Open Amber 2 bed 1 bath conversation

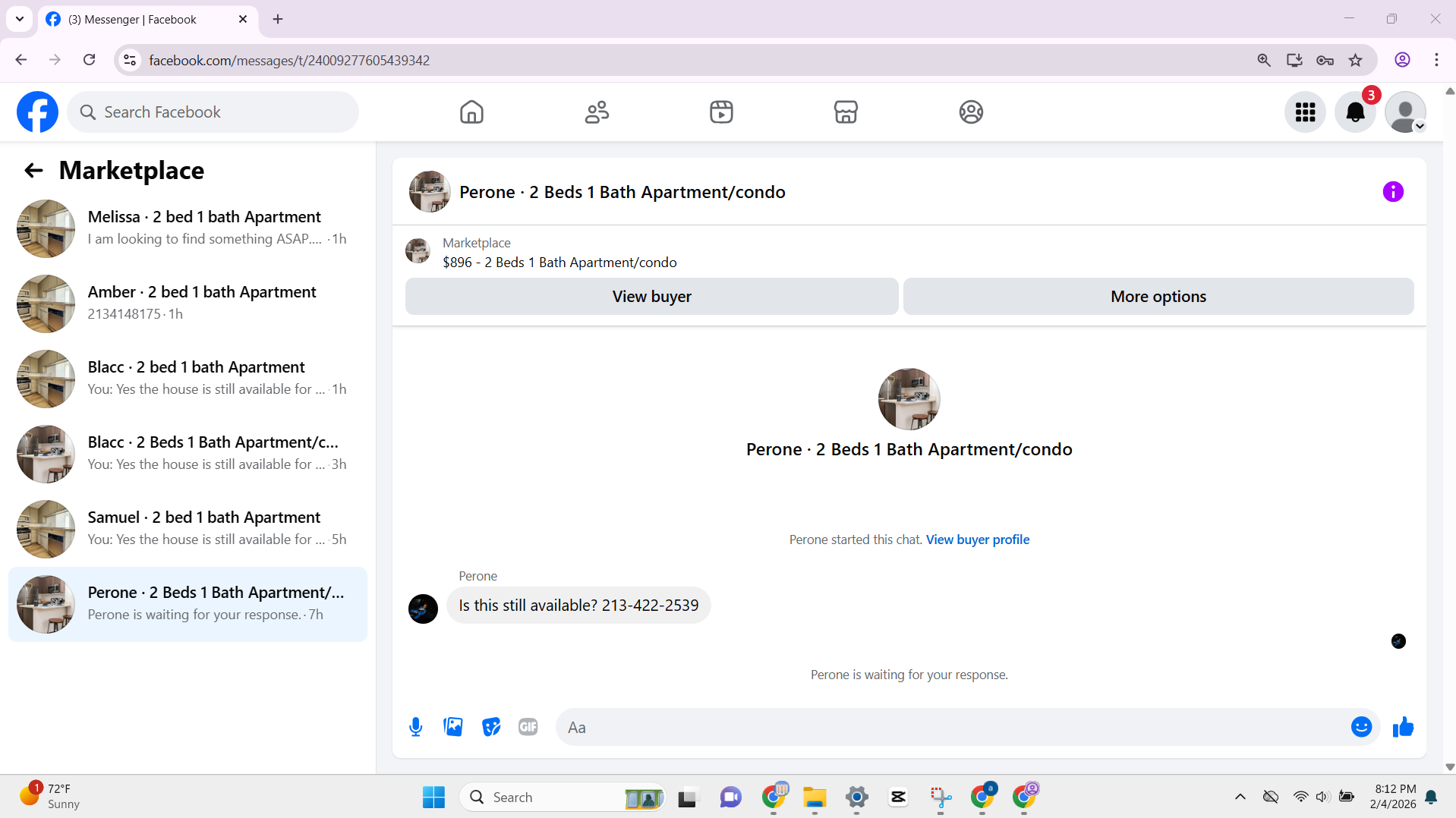(188, 304)
